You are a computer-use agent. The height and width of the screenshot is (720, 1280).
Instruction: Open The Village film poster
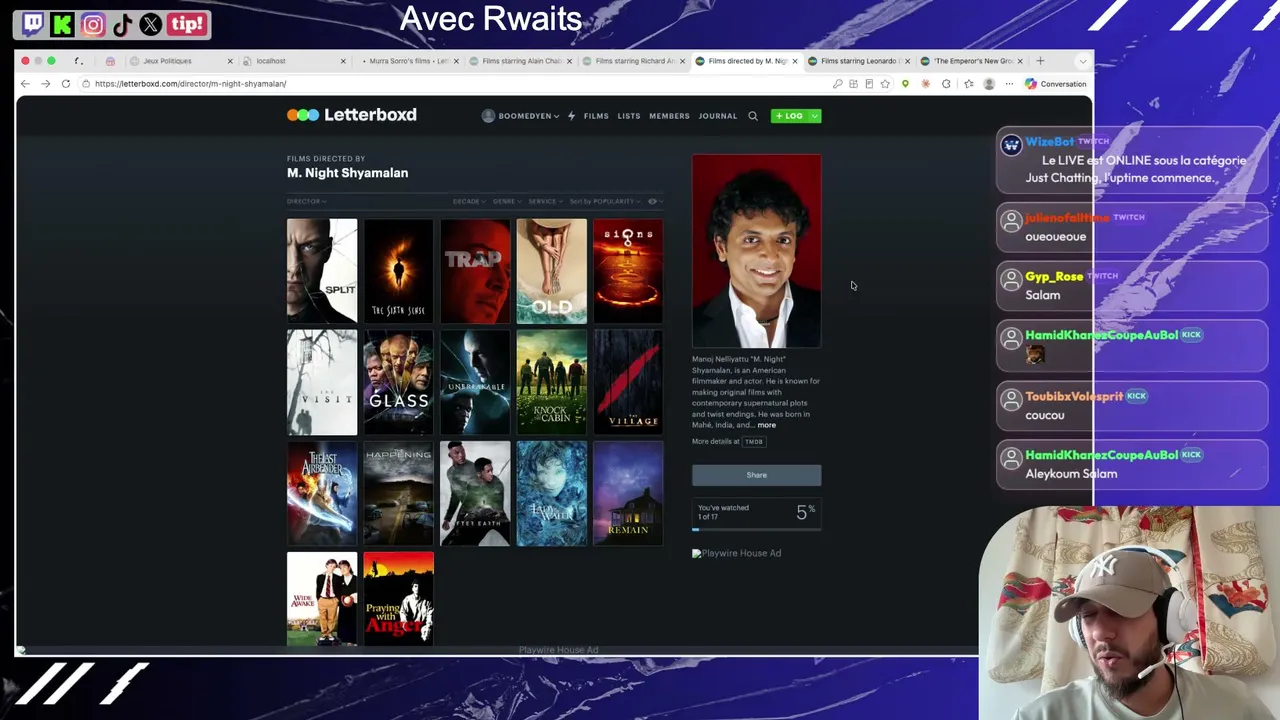tap(628, 383)
